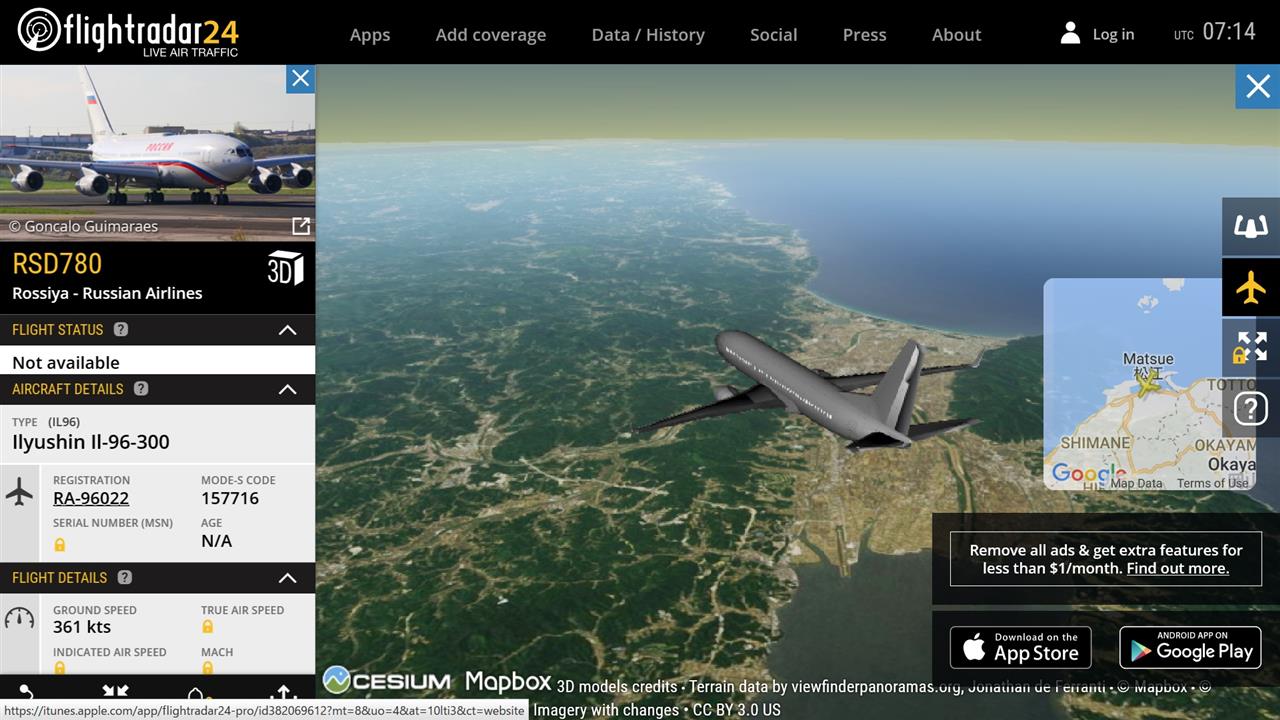Click the share upload icon in bottom toolbar

coord(283,693)
